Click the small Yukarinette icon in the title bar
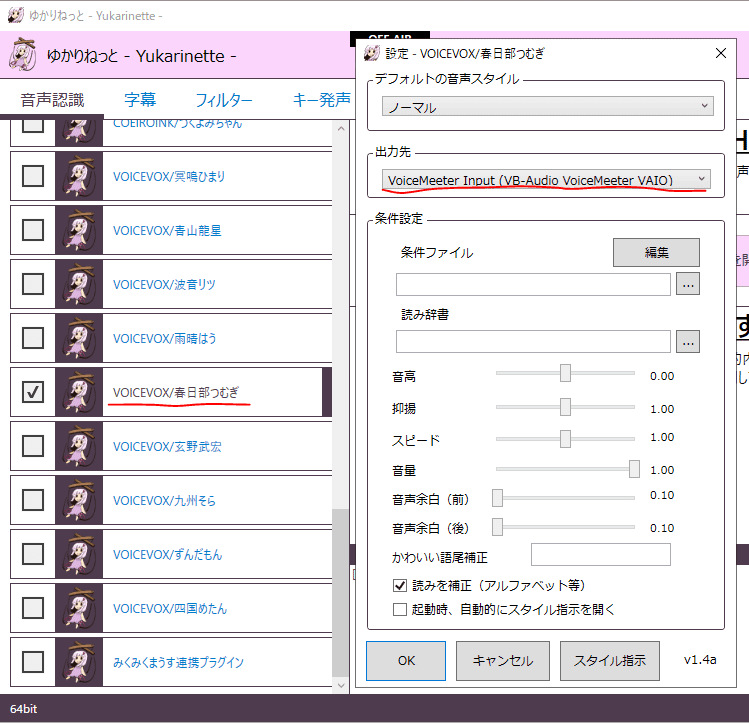The image size is (749, 724). tap(16, 15)
